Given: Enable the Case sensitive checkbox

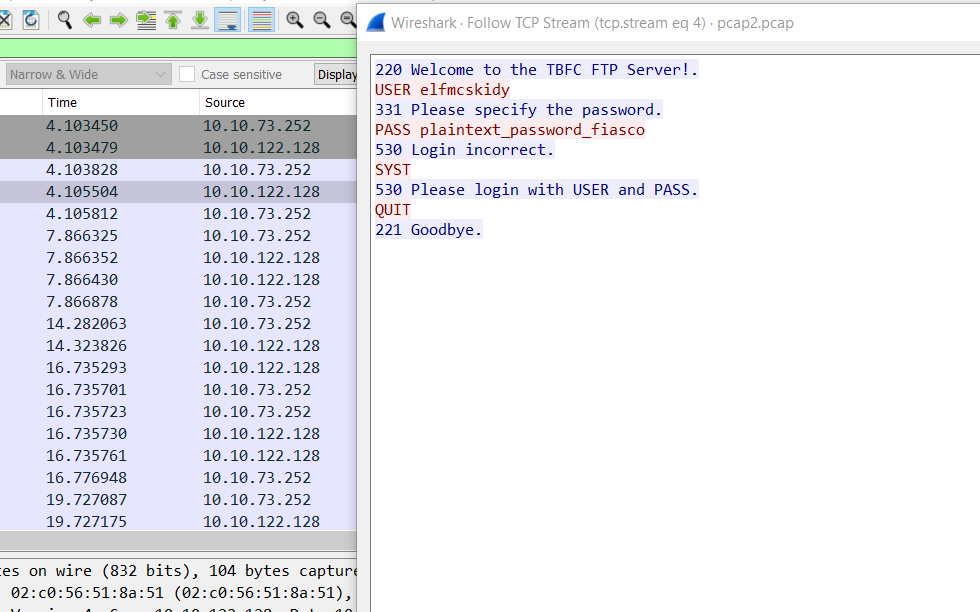Looking at the screenshot, I should pos(187,74).
